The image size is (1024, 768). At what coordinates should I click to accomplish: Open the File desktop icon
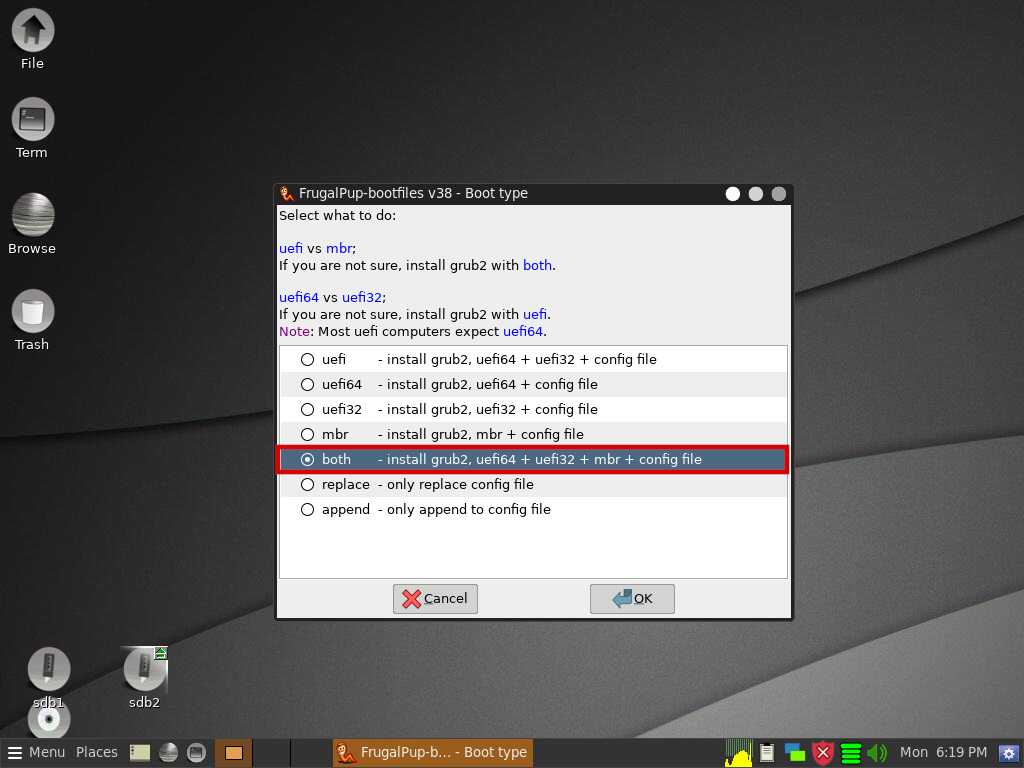click(32, 31)
